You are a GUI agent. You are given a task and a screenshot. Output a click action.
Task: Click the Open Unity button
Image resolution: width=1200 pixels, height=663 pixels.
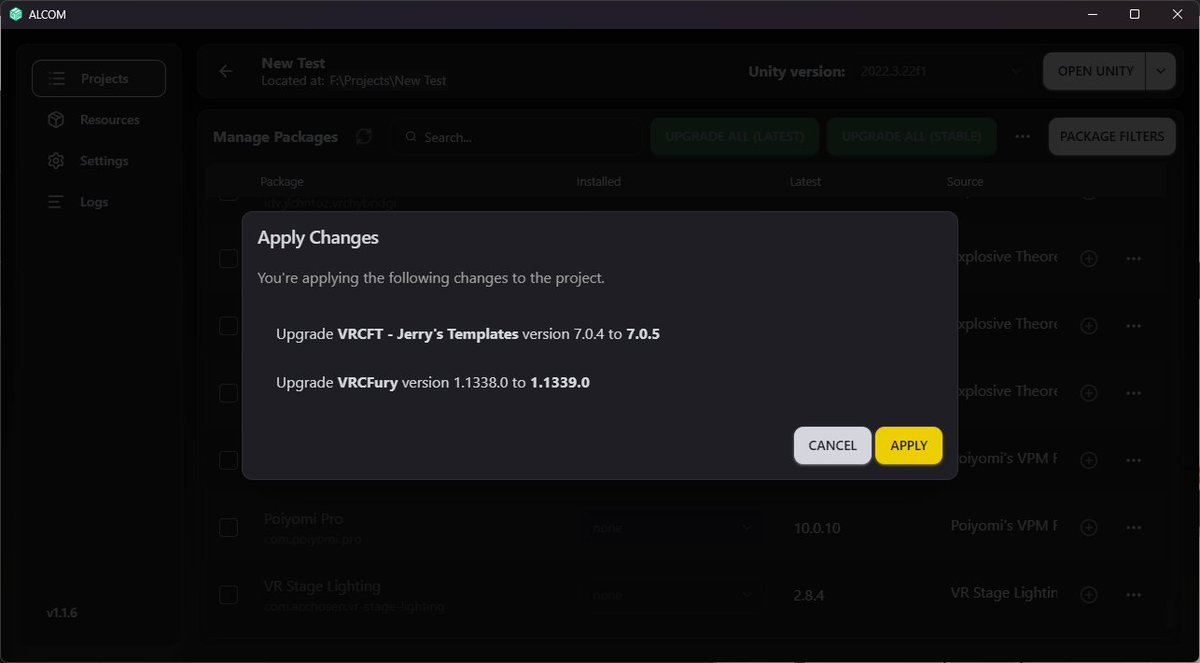tap(1095, 71)
